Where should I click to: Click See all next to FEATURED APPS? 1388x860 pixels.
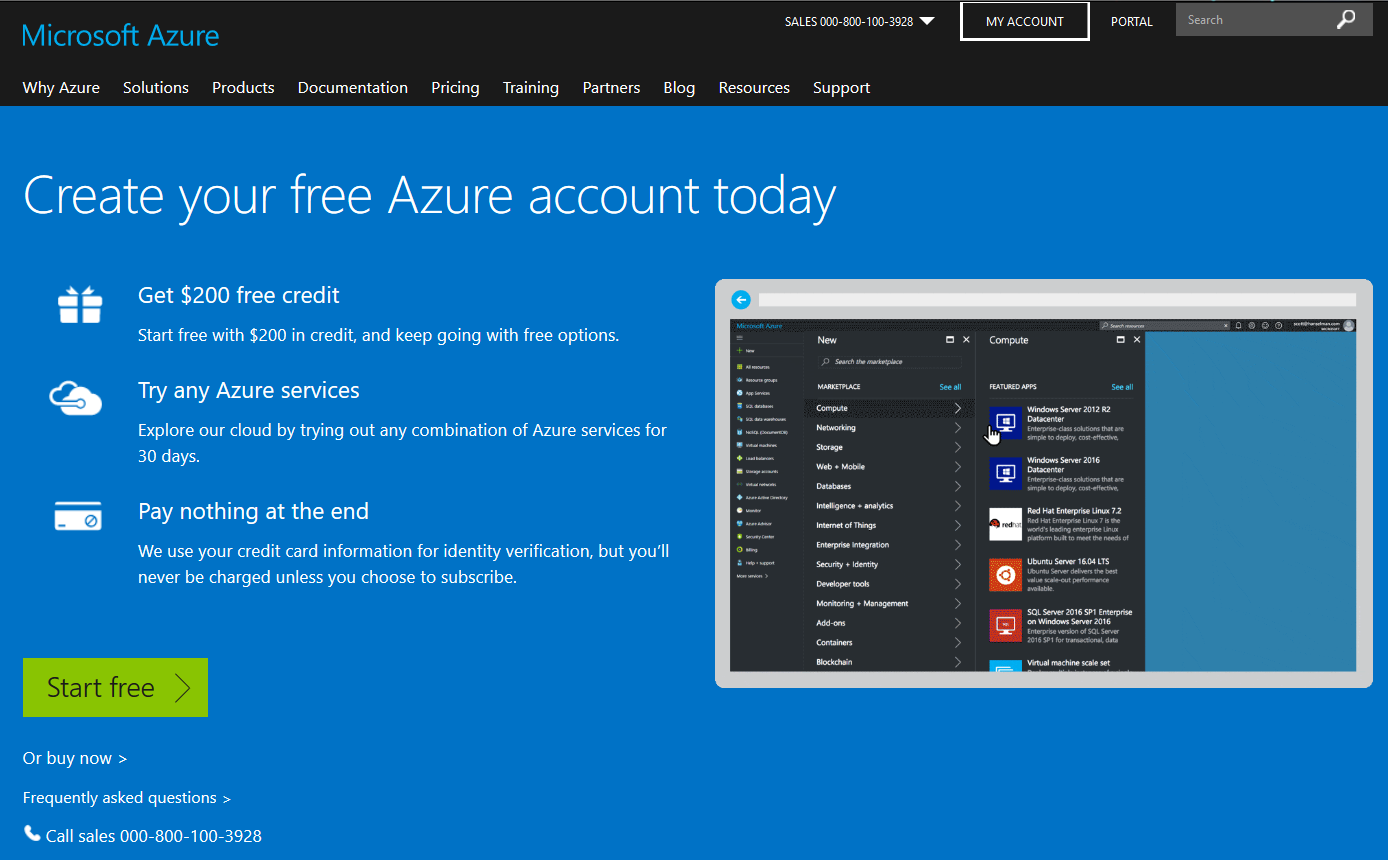click(1122, 387)
